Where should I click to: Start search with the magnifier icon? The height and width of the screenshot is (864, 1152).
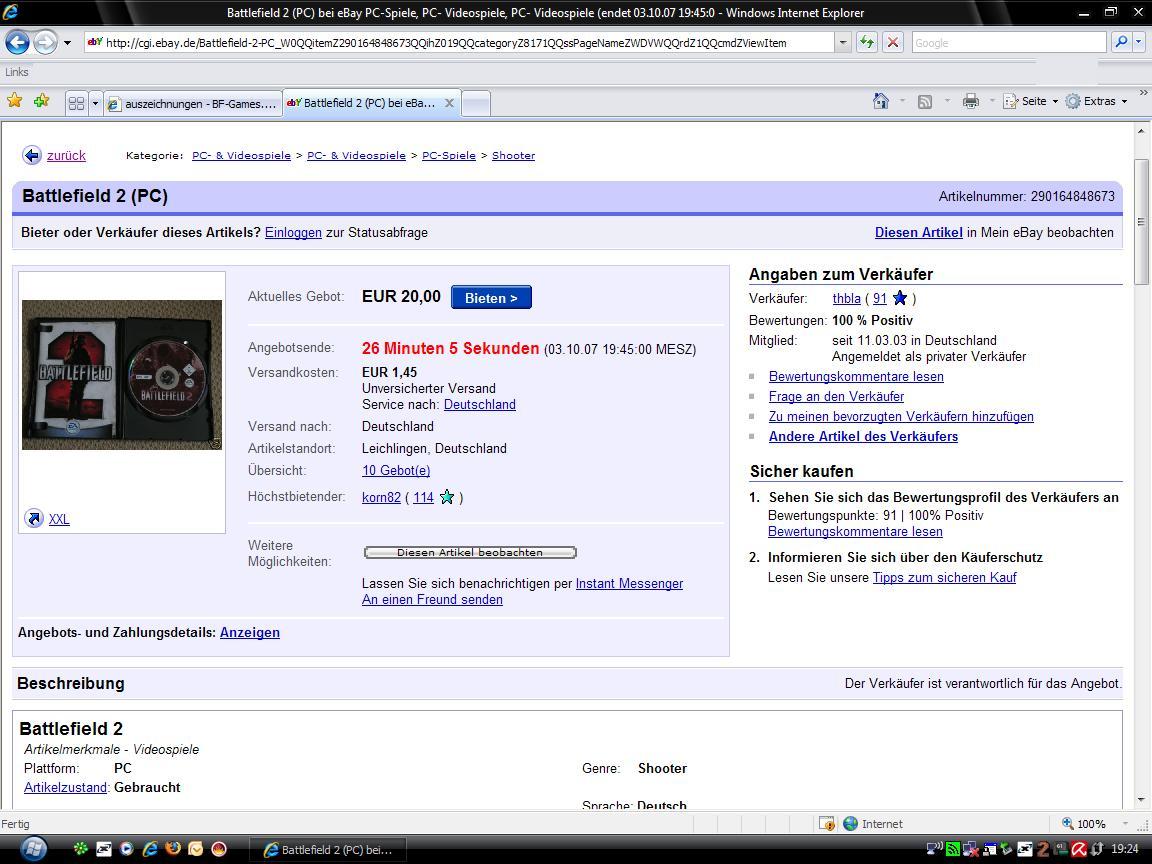[x=1121, y=43]
